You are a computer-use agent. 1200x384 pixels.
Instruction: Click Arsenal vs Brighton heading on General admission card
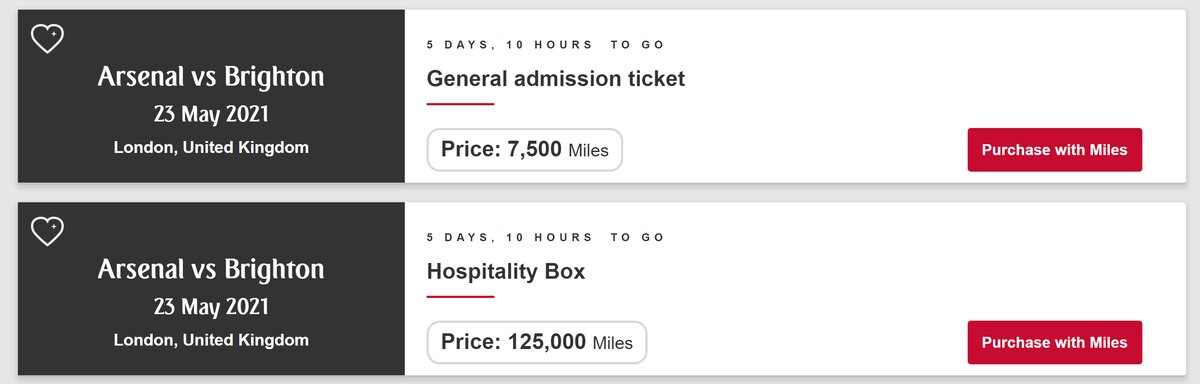tap(211, 77)
